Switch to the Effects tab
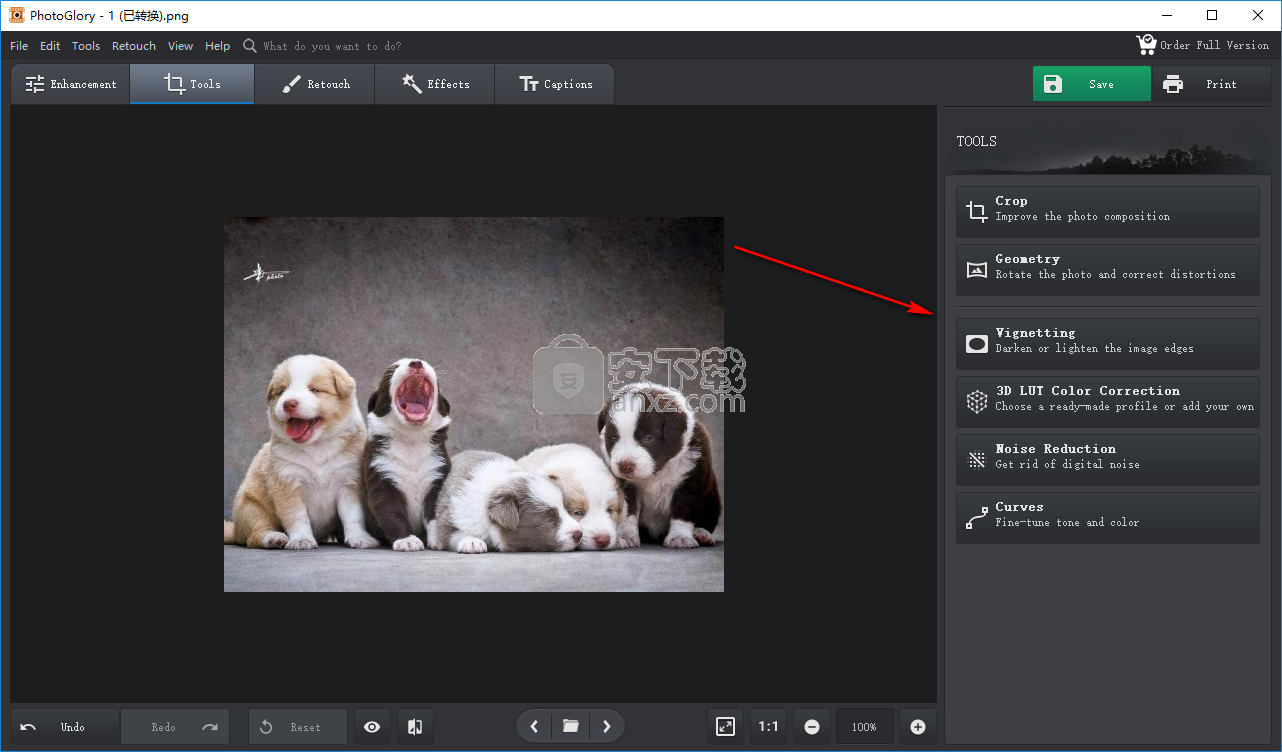This screenshot has width=1282, height=752. [435, 84]
